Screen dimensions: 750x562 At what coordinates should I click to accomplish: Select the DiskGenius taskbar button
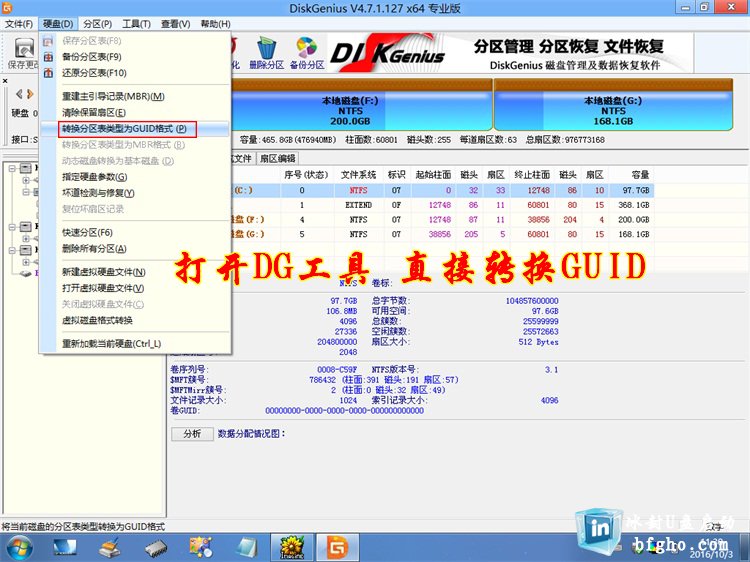tap(337, 548)
